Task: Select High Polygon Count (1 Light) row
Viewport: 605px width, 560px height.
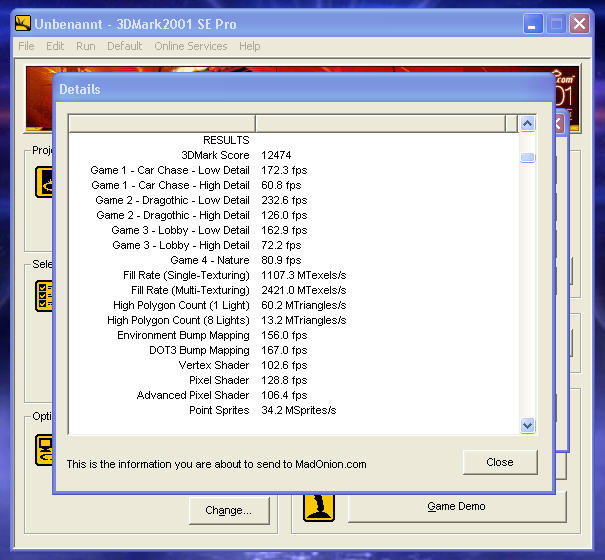Action: coord(294,305)
